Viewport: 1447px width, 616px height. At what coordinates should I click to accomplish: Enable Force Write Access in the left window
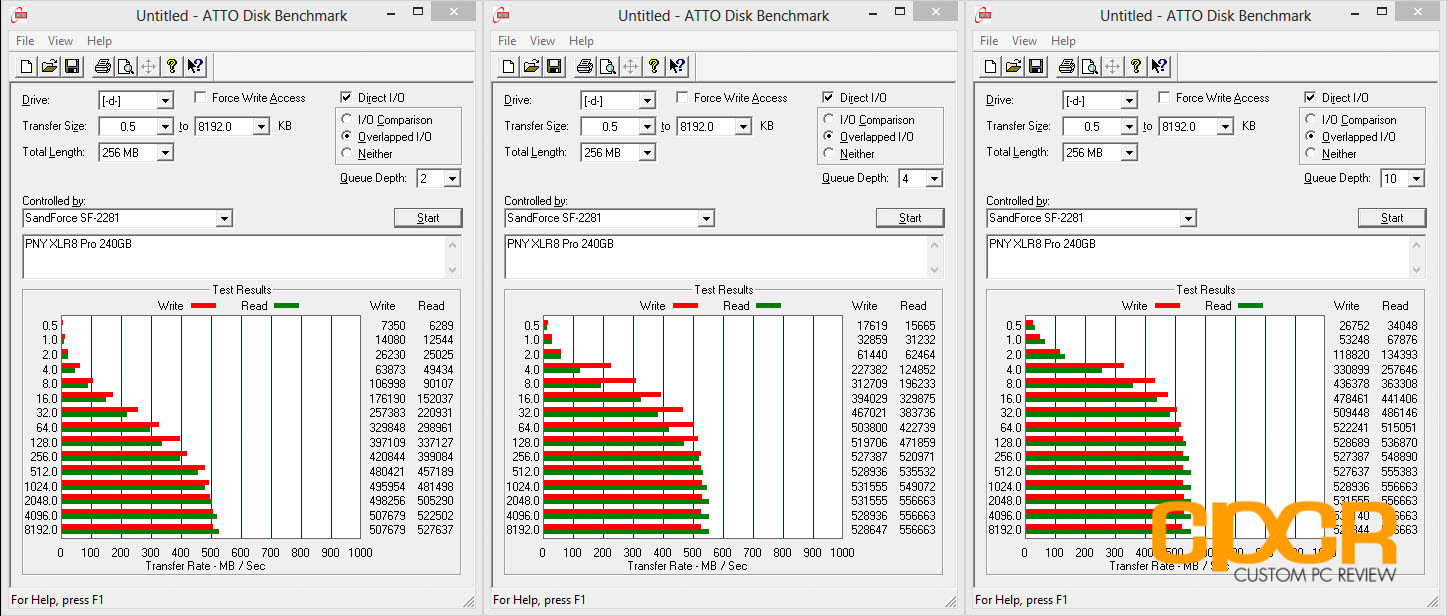(200, 98)
